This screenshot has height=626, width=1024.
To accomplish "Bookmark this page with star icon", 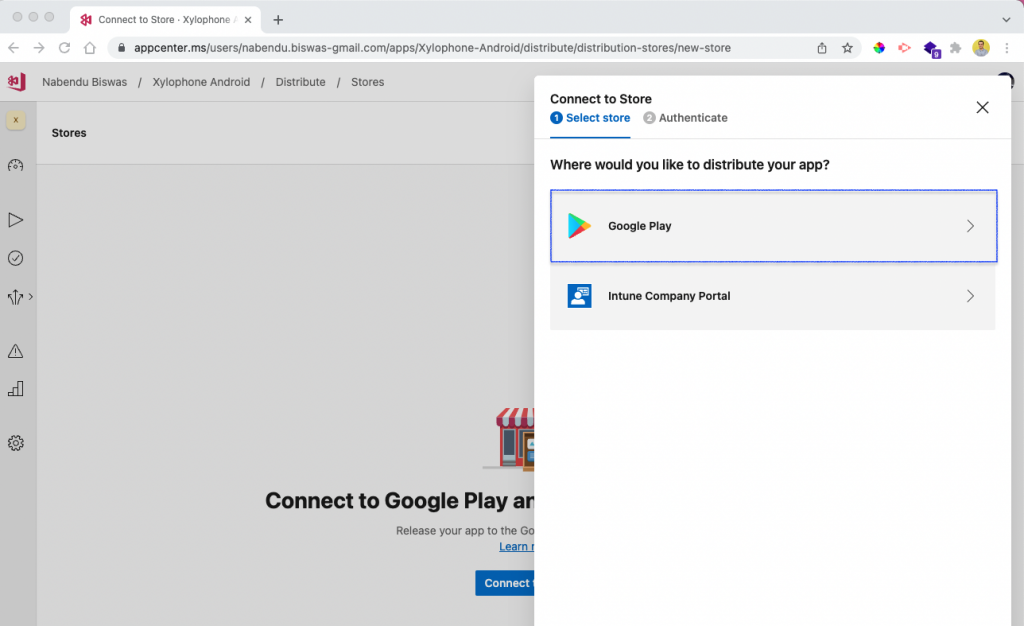I will pyautogui.click(x=847, y=48).
